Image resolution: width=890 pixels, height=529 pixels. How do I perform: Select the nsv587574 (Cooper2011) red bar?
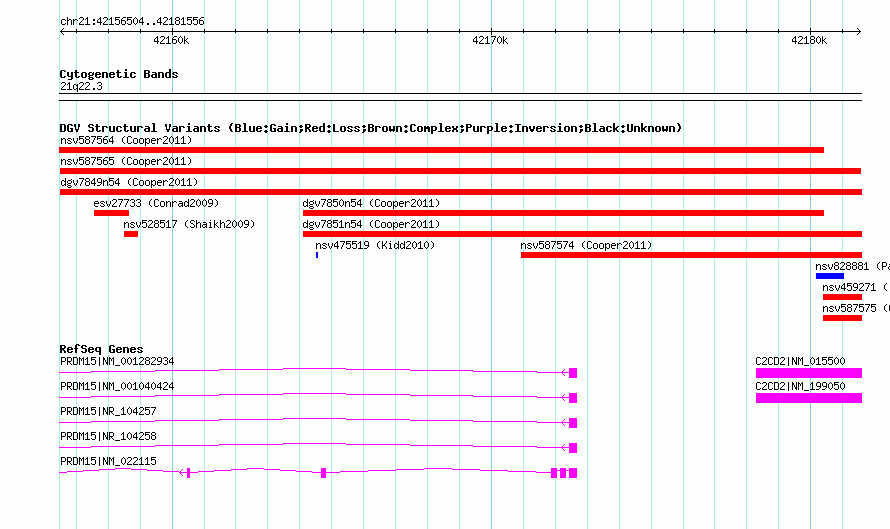(691, 255)
